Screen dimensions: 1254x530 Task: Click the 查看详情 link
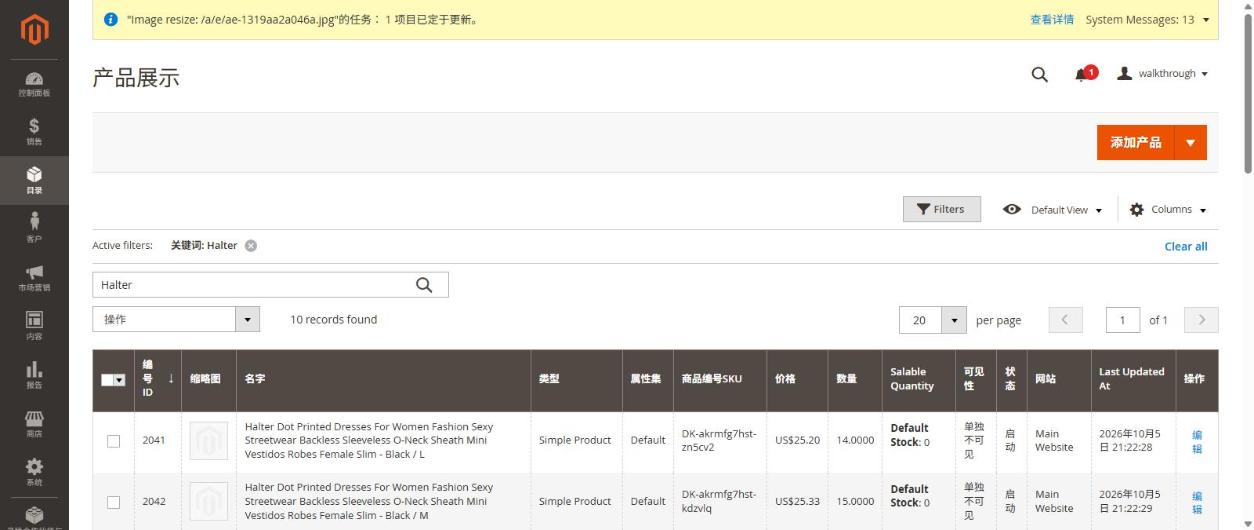pos(1052,20)
